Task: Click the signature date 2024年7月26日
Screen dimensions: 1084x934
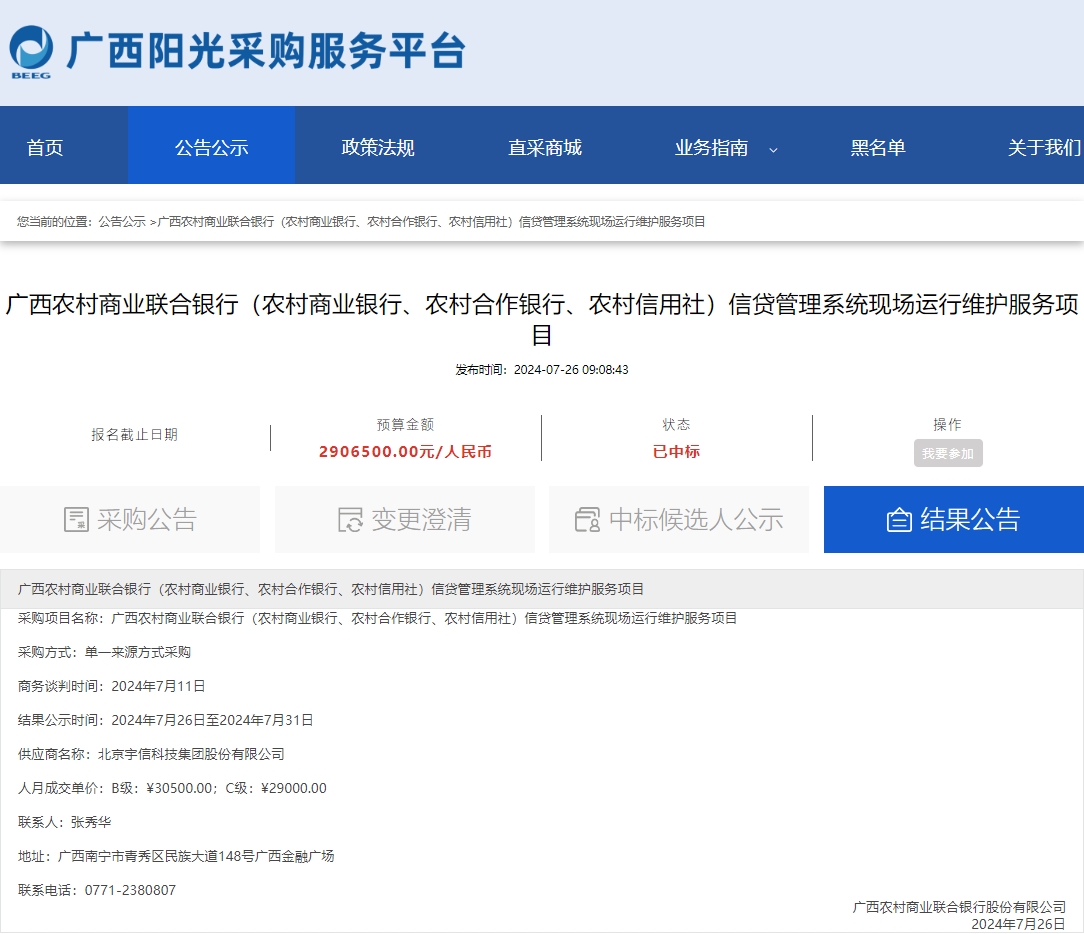Action: [1018, 924]
